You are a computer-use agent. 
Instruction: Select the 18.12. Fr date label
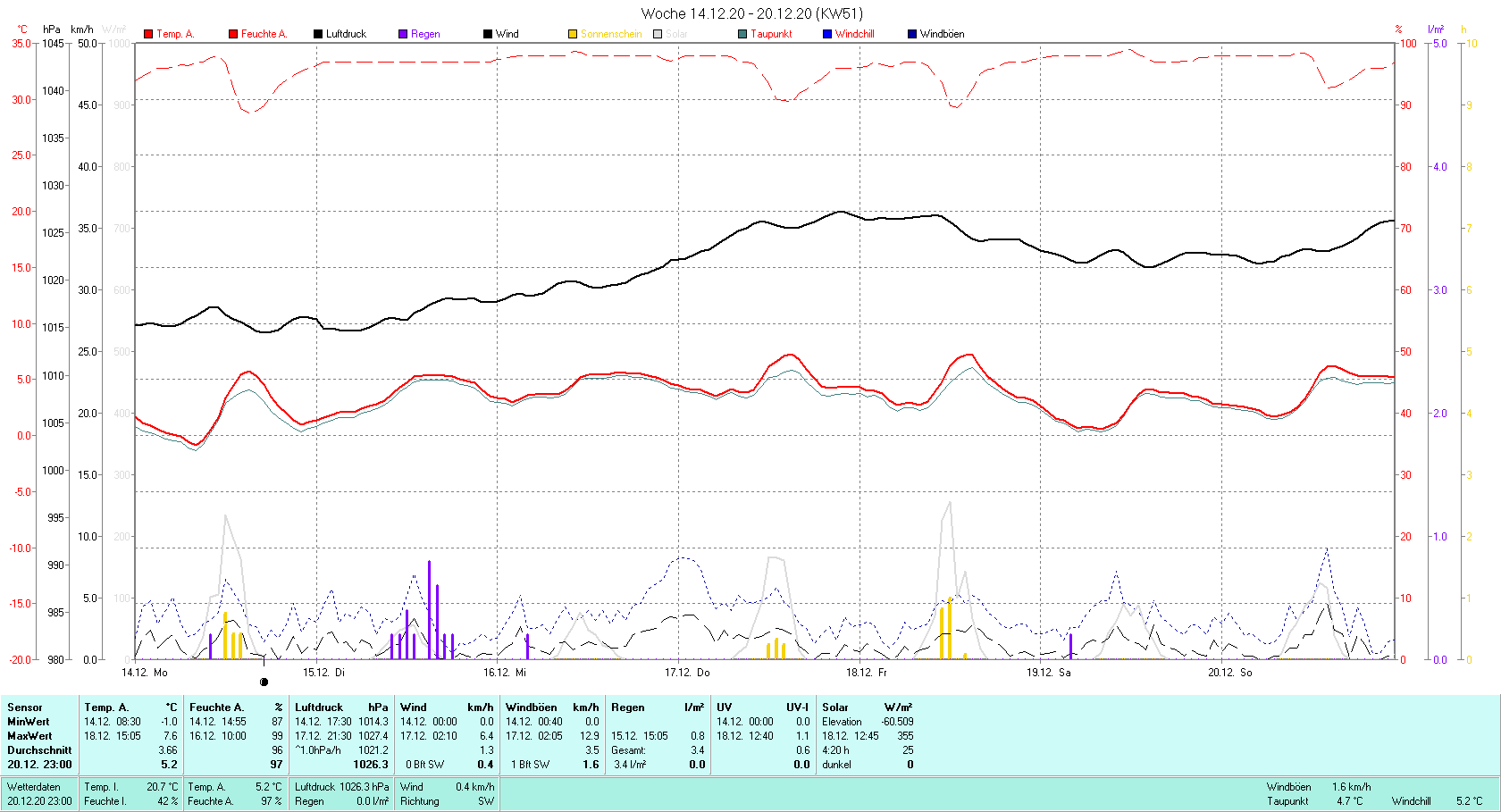pyautogui.click(x=867, y=672)
